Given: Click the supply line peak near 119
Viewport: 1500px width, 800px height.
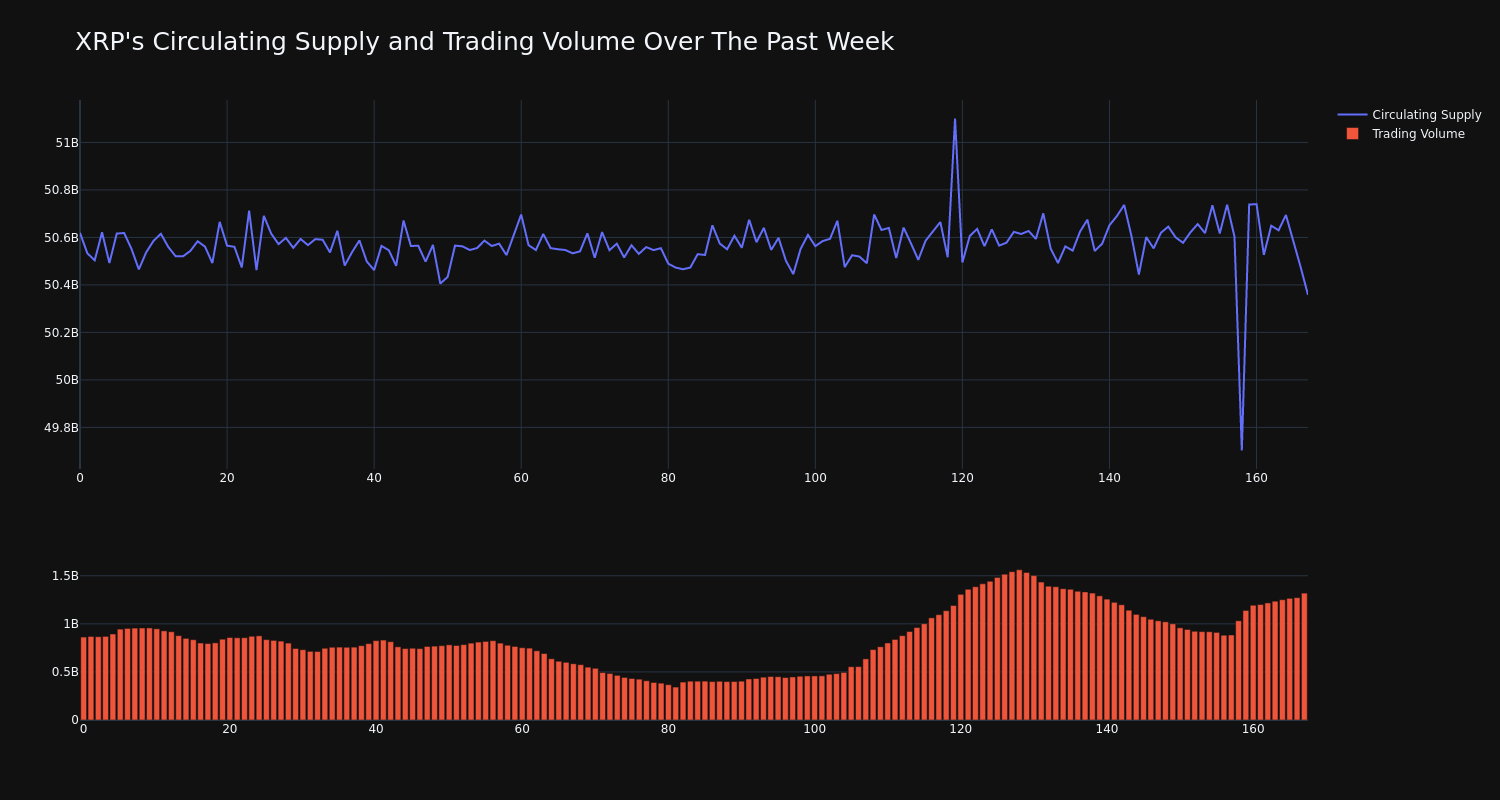Looking at the screenshot, I should click(954, 119).
